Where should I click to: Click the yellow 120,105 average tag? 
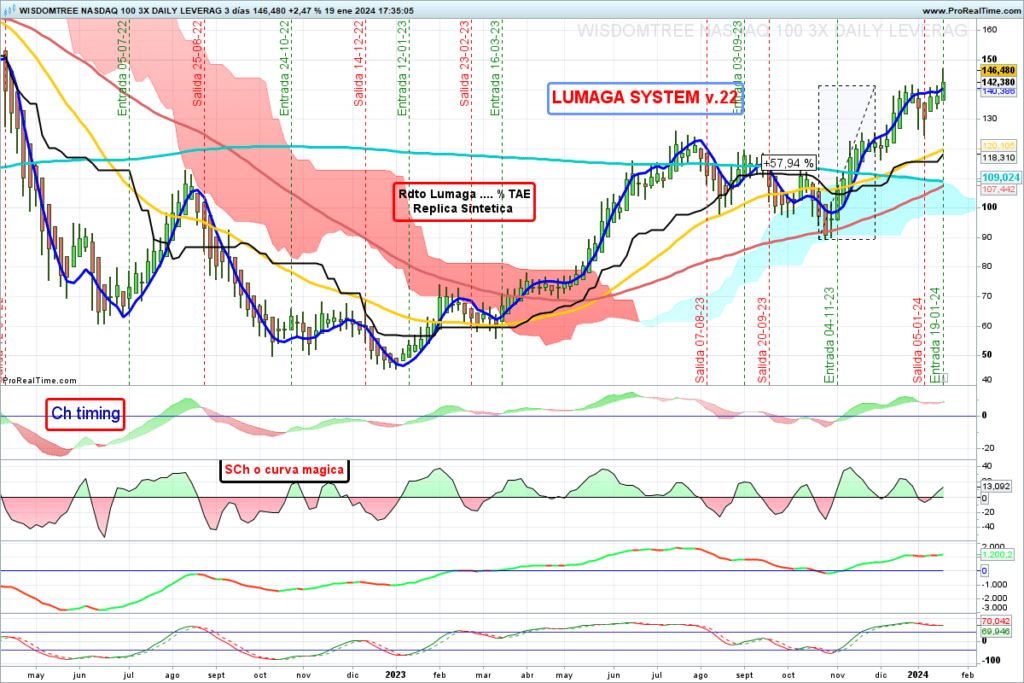tap(998, 146)
